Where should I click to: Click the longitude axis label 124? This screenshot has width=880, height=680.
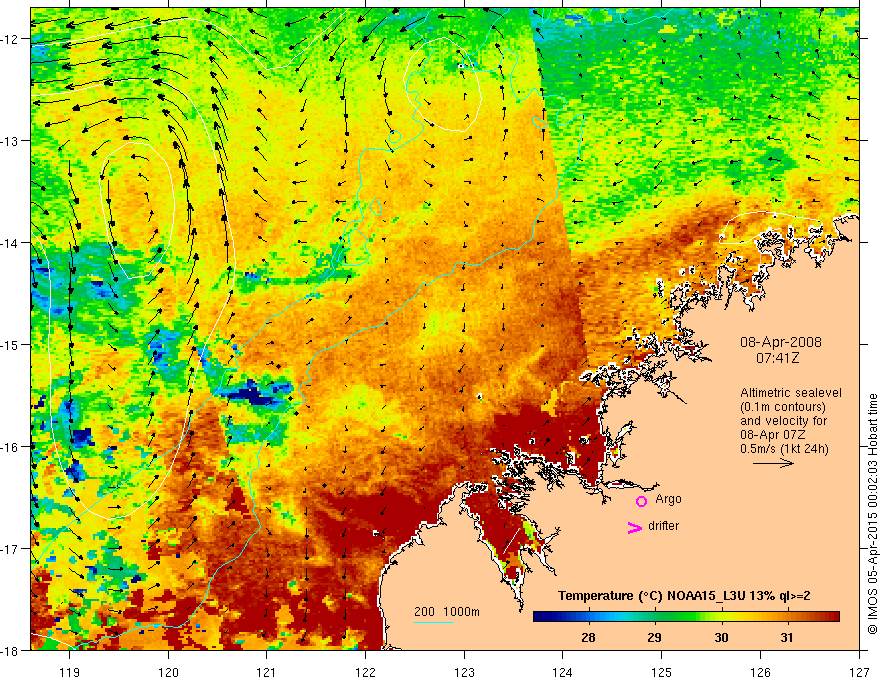pos(563,672)
